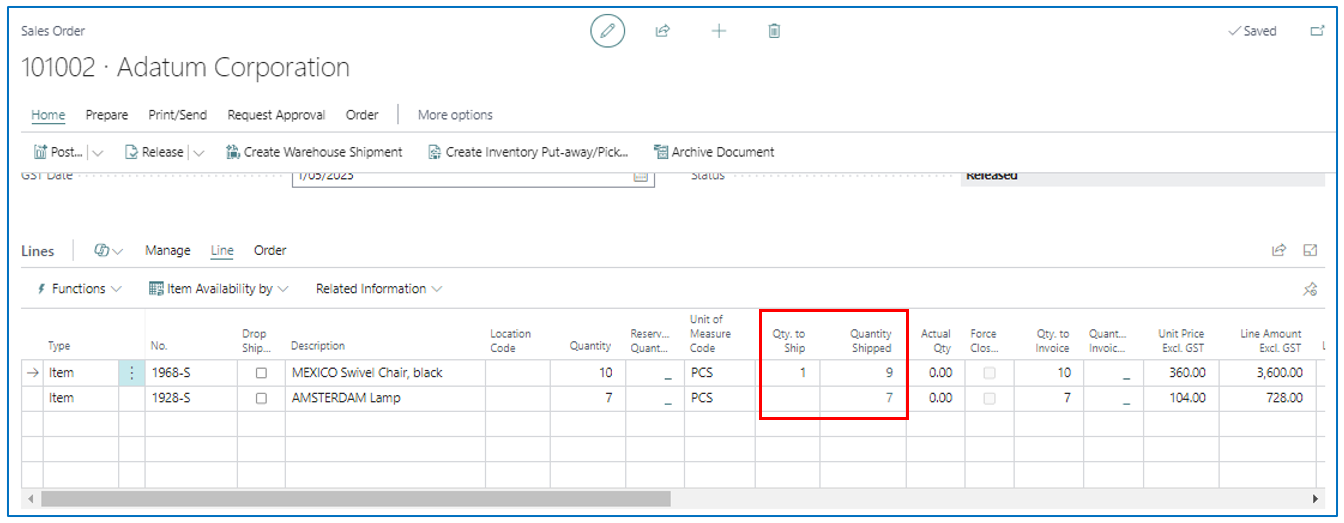Click the share icon in header
The height and width of the screenshot is (523, 1344).
click(662, 31)
